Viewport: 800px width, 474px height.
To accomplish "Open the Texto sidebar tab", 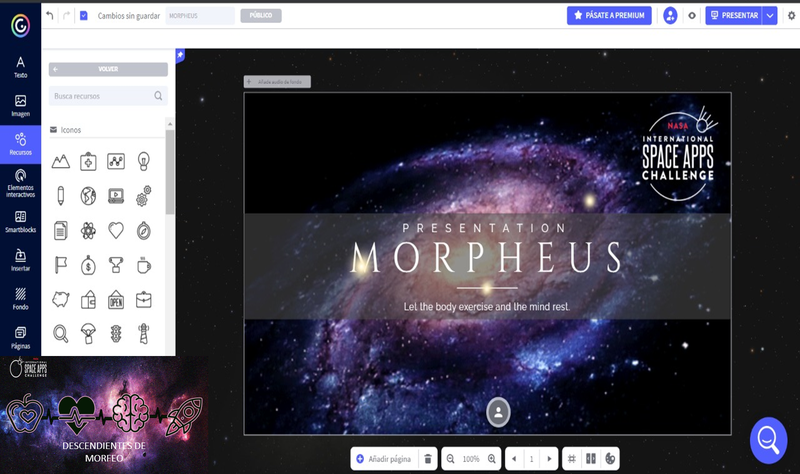I will 20,67.
